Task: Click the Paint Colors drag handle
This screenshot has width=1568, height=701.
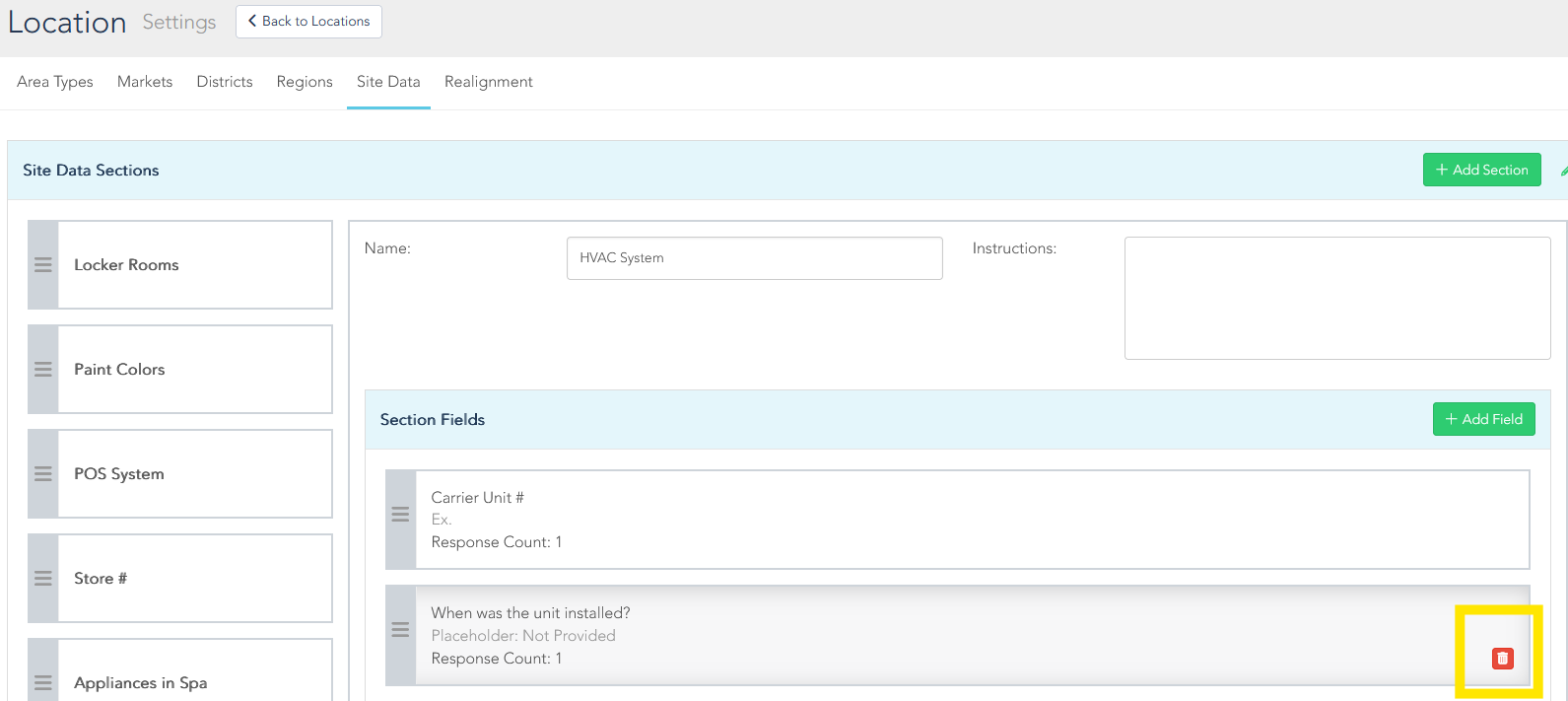Action: point(43,370)
